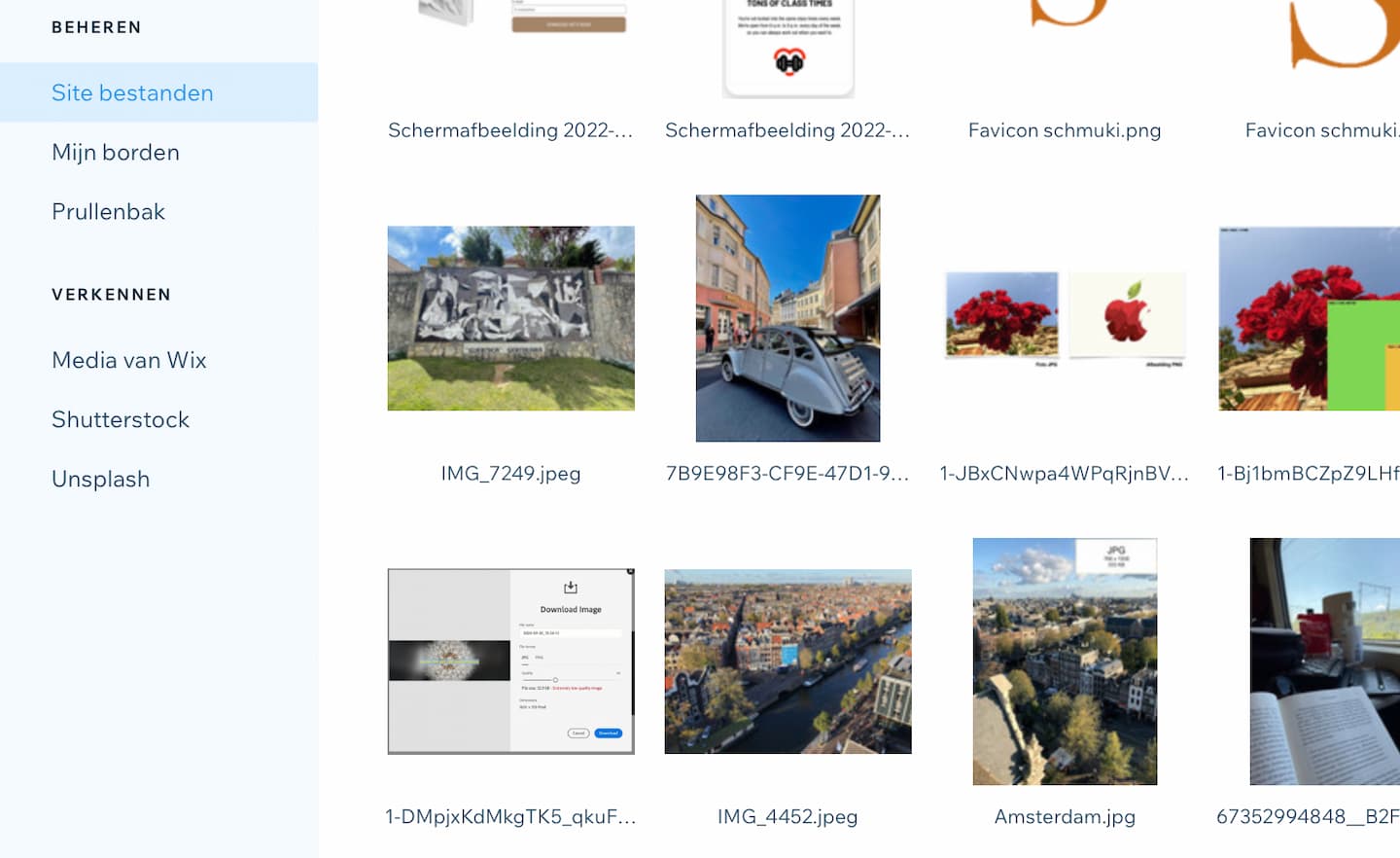Select the Site bestanden section

pos(132,92)
